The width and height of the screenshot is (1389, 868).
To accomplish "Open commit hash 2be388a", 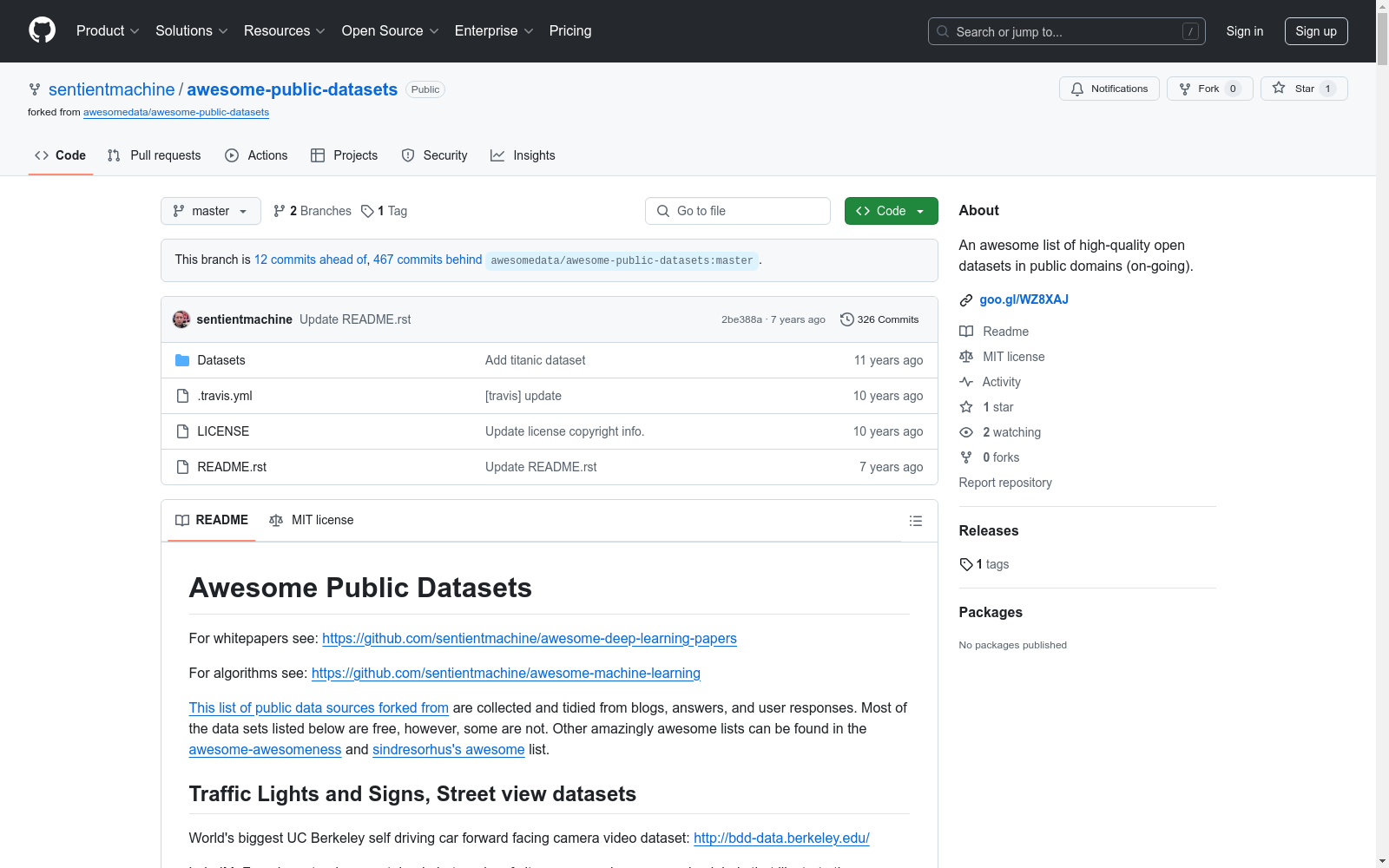I will (x=741, y=319).
